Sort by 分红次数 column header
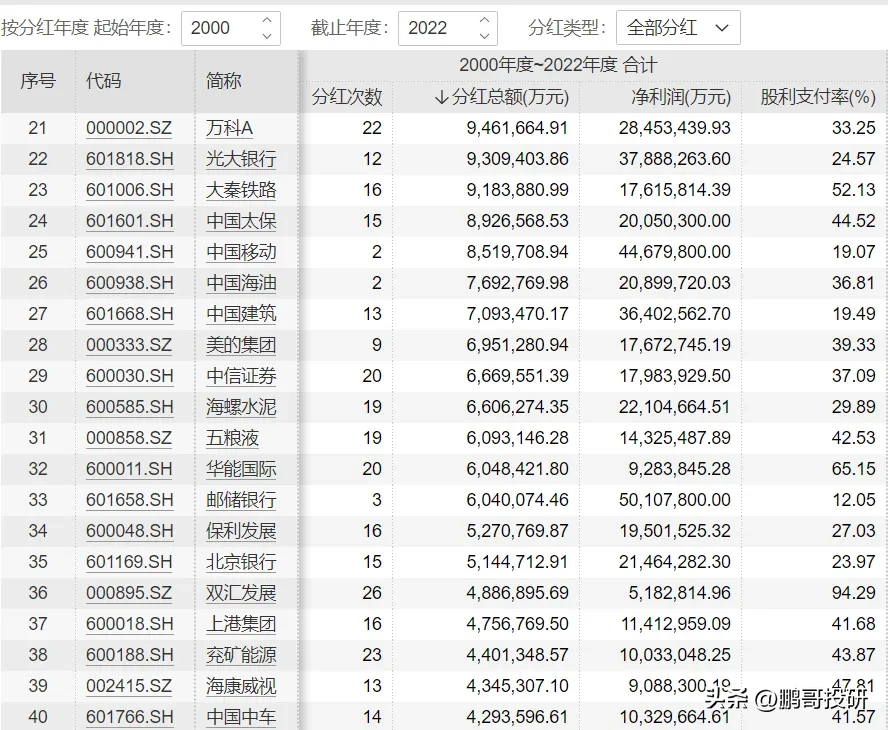This screenshot has width=888, height=730. [347, 97]
